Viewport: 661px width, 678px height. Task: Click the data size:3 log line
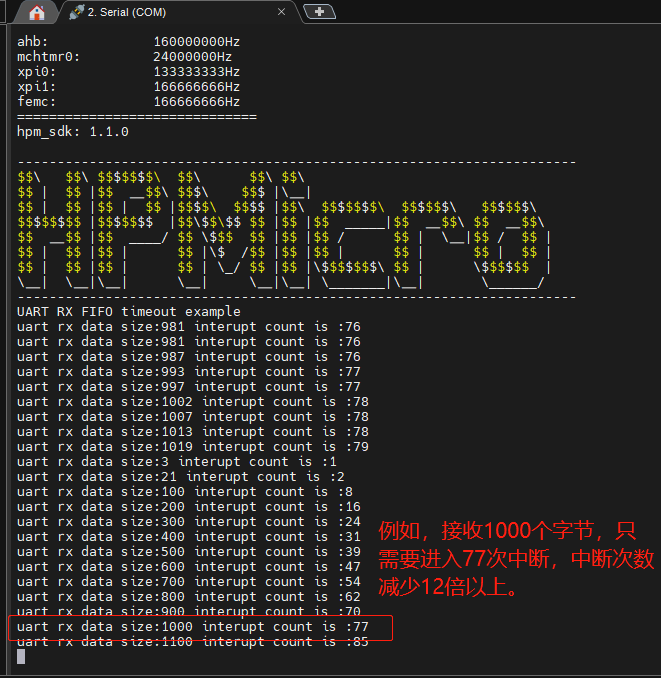point(177,461)
